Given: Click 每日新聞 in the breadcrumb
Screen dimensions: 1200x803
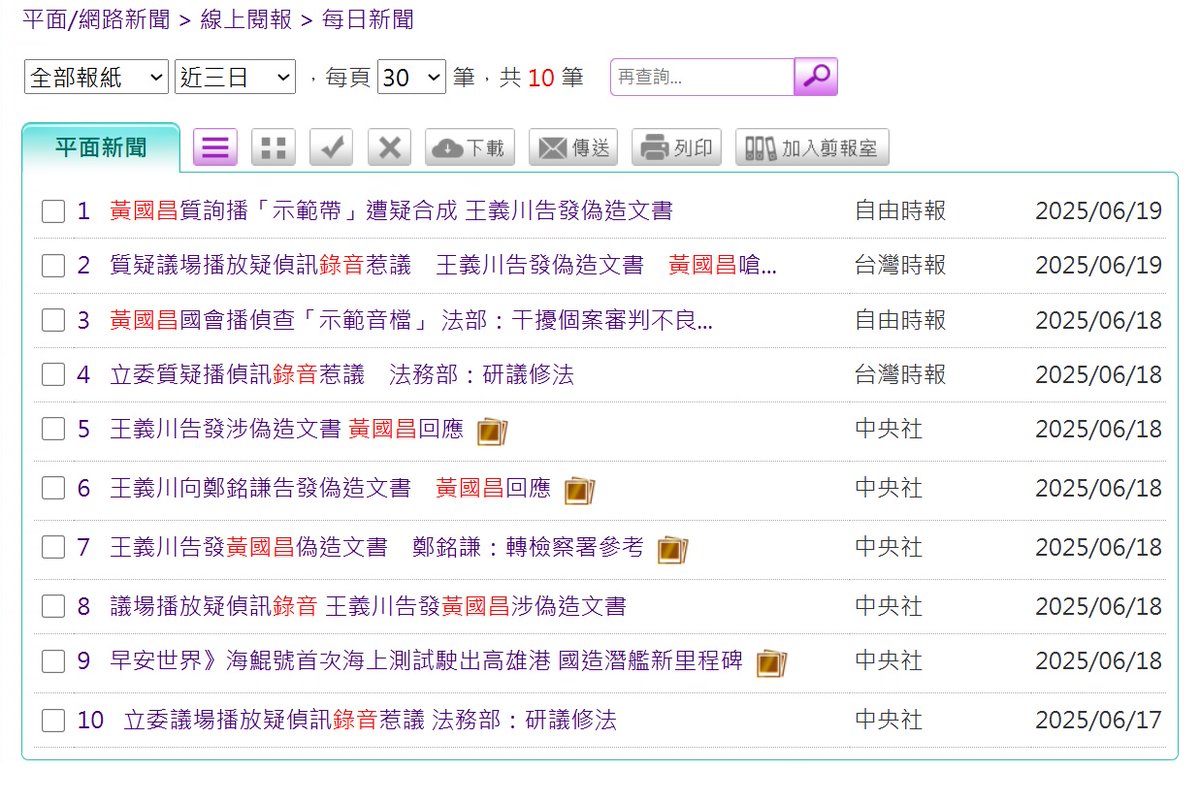Looking at the screenshot, I should 368,19.
